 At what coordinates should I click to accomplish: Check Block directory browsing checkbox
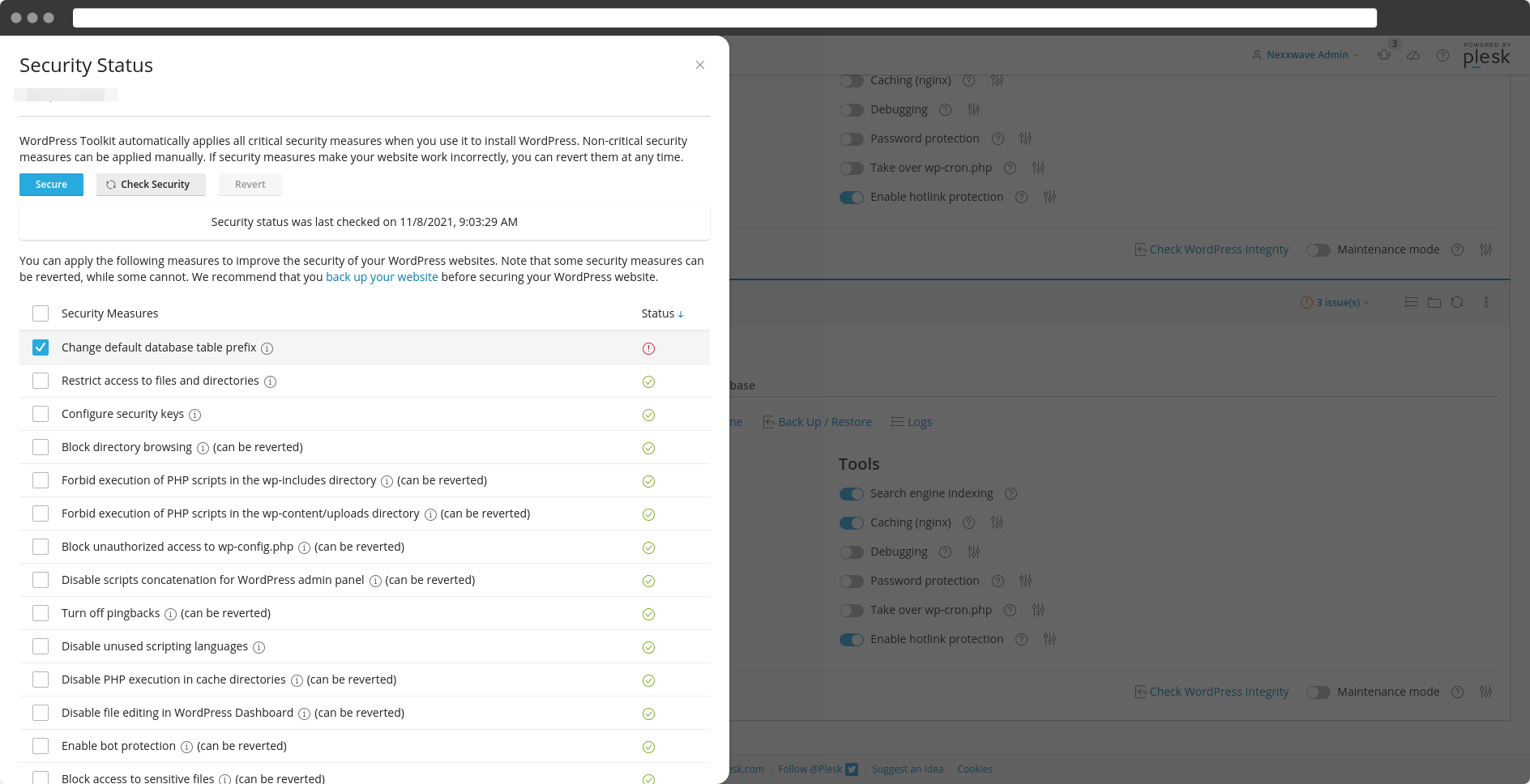[41, 447]
